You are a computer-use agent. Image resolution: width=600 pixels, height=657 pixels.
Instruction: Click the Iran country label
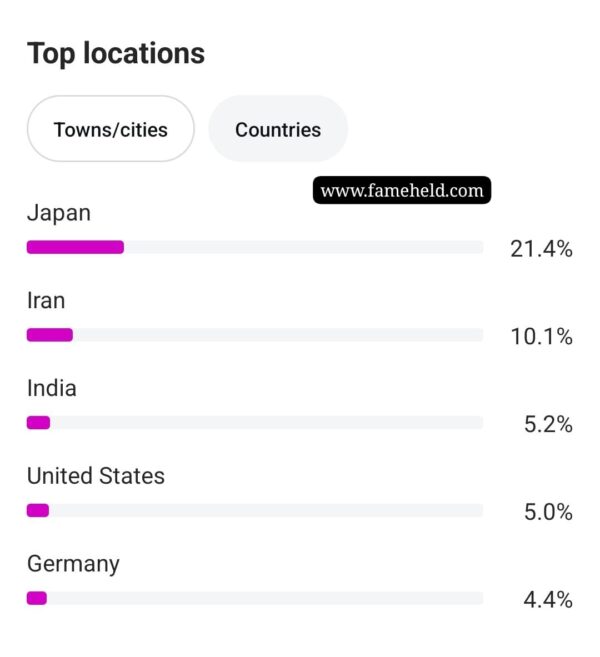tap(46, 300)
